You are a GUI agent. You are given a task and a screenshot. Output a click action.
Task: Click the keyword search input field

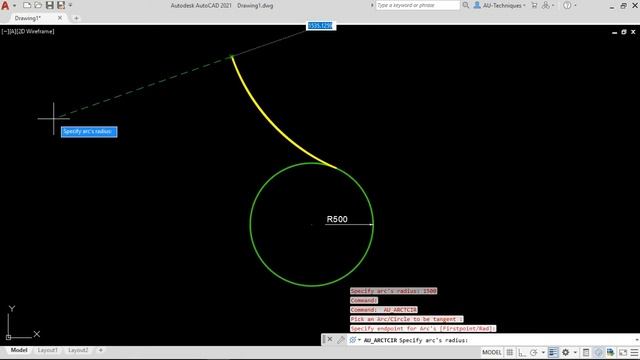click(x=417, y=5)
